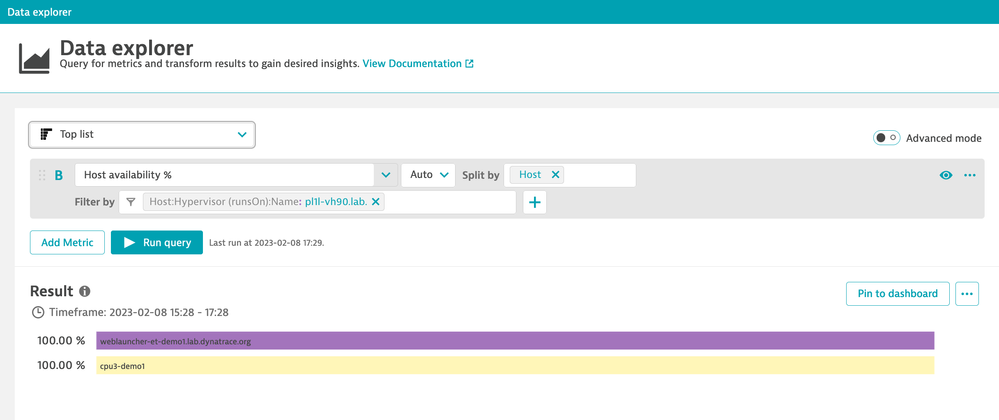The image size is (999, 420).
Task: Open the Top list visualization dropdown
Action: point(142,134)
